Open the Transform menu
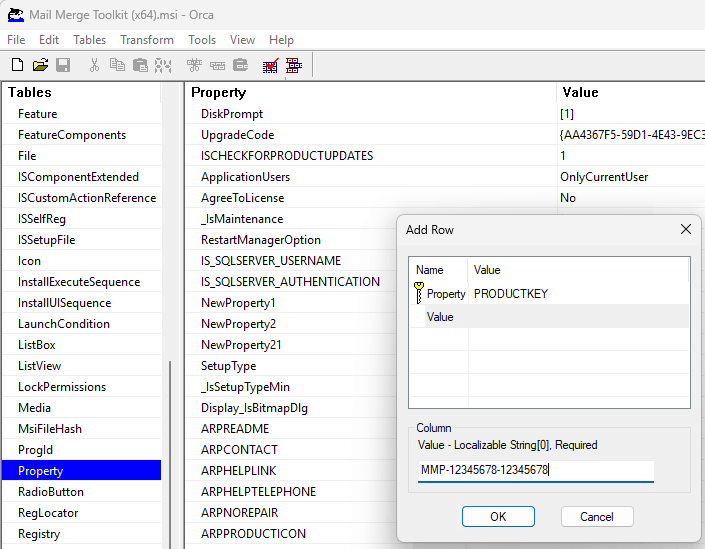The height and width of the screenshot is (549, 705). (147, 40)
